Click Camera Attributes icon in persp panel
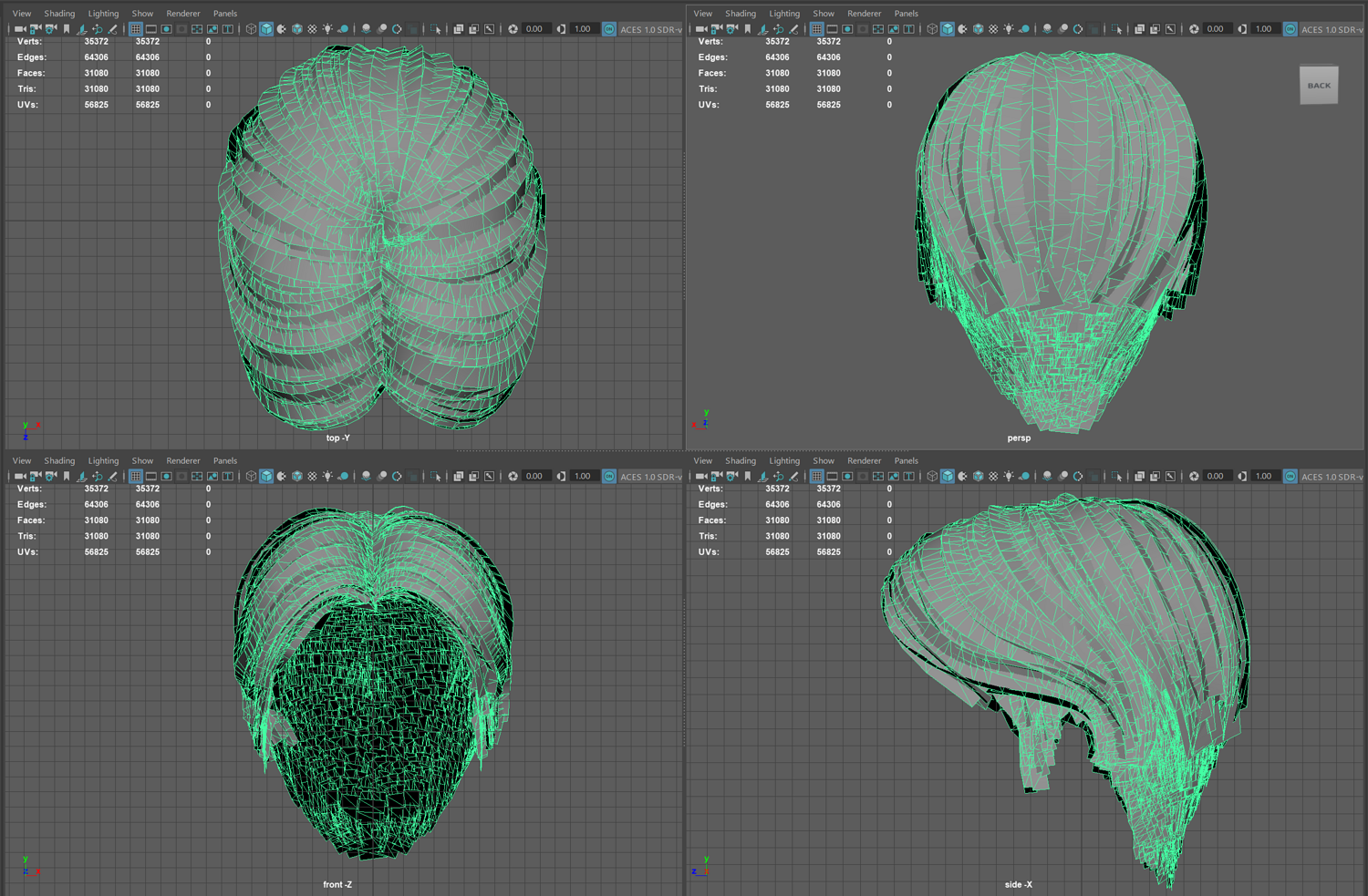This screenshot has width=1368, height=896. click(x=732, y=29)
